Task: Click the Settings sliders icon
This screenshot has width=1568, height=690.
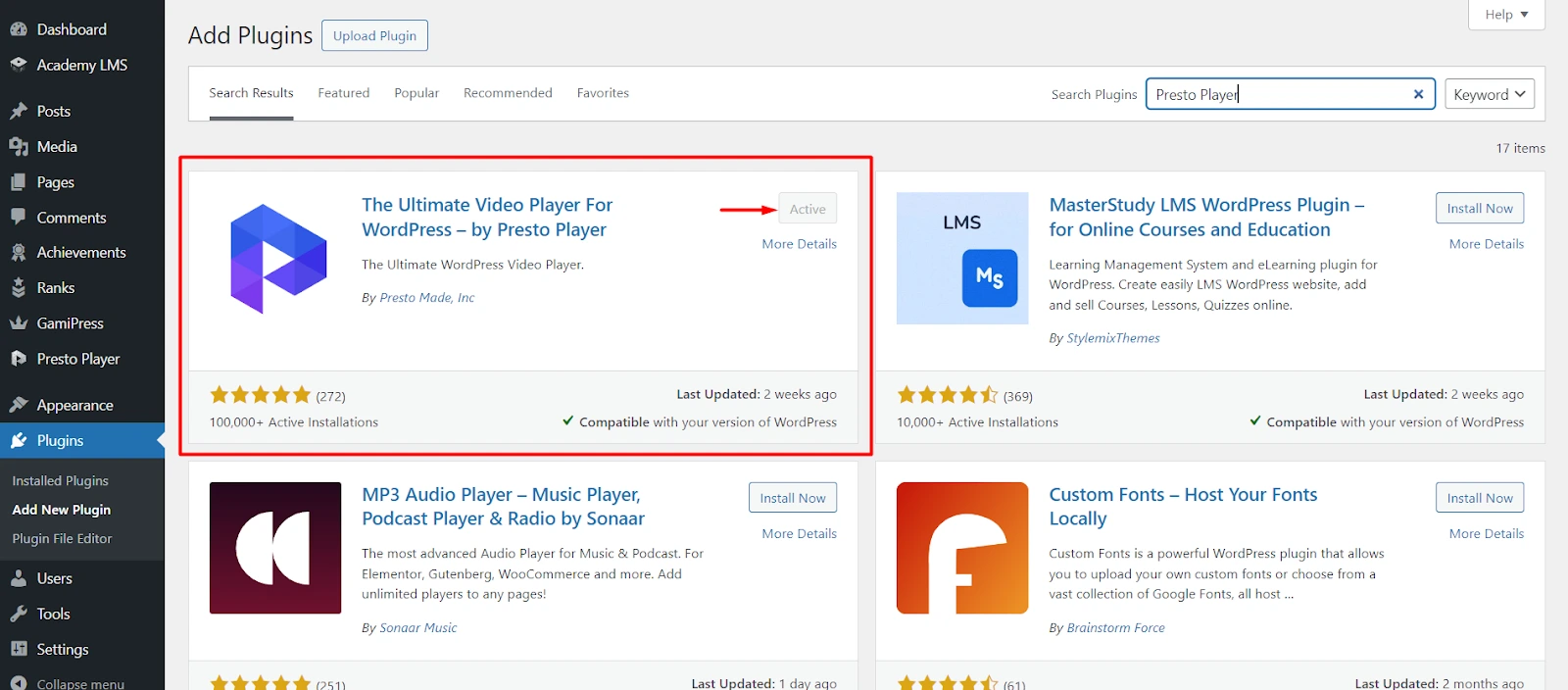Action: point(19,649)
